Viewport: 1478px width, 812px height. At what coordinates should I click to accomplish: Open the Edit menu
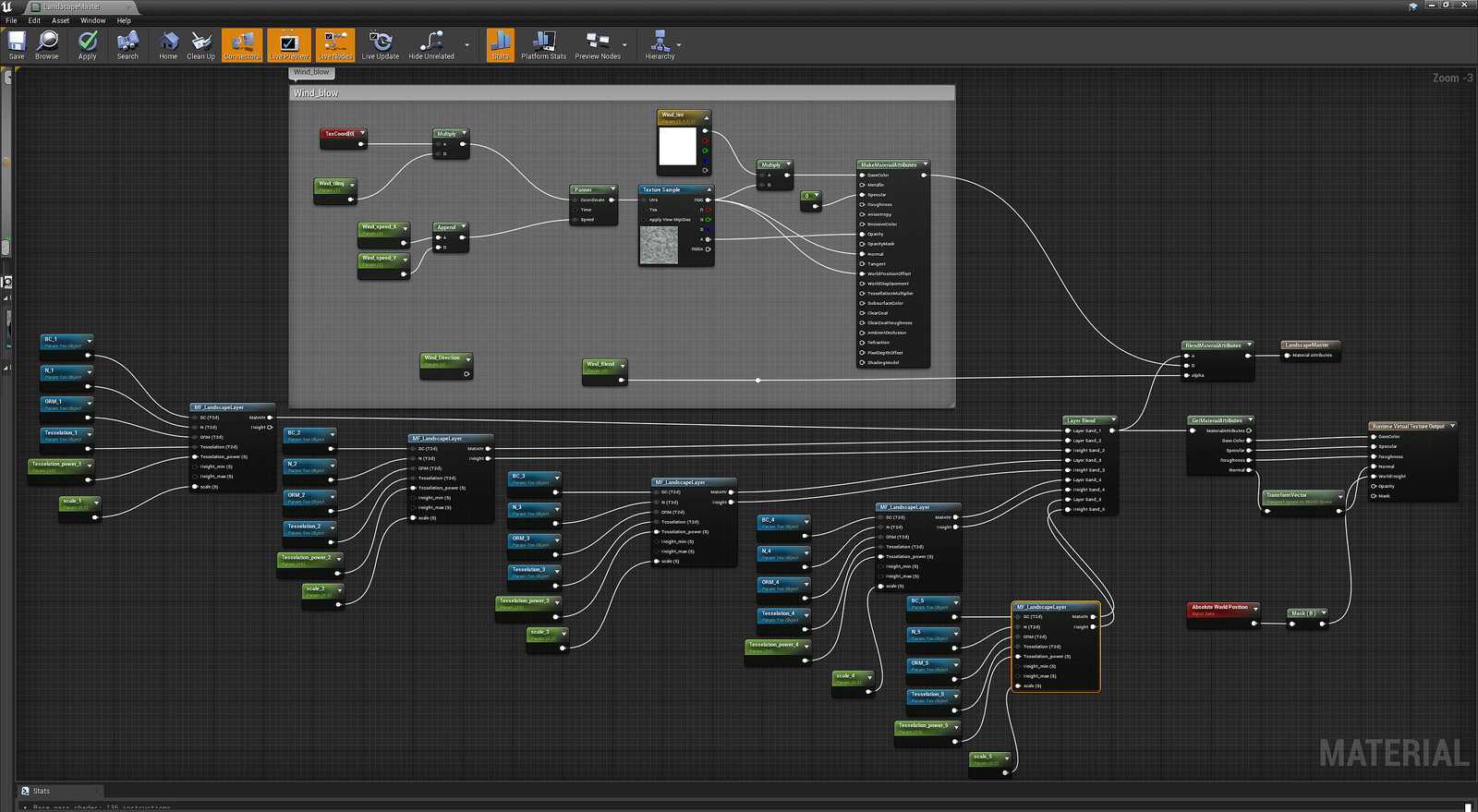34,20
